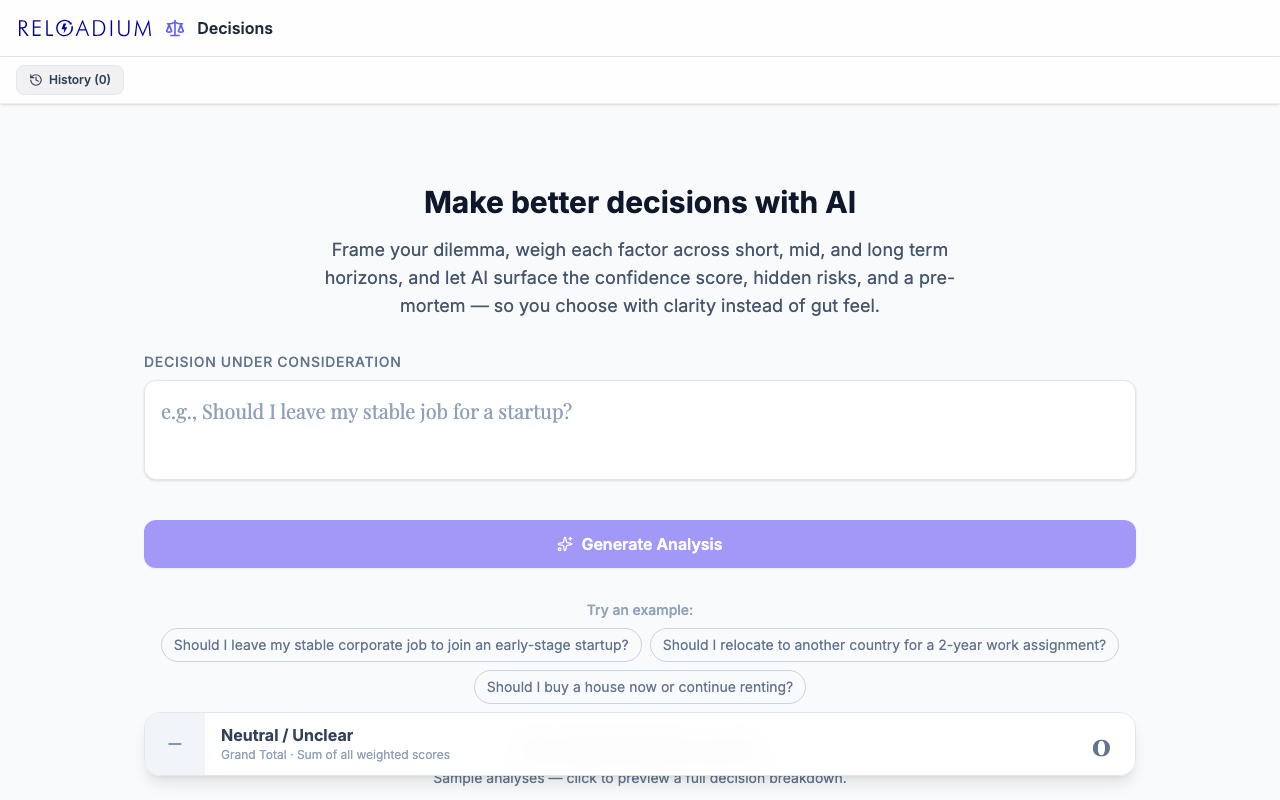Click the Decision Under Consideration label
The width and height of the screenshot is (1280, 800).
(x=272, y=362)
